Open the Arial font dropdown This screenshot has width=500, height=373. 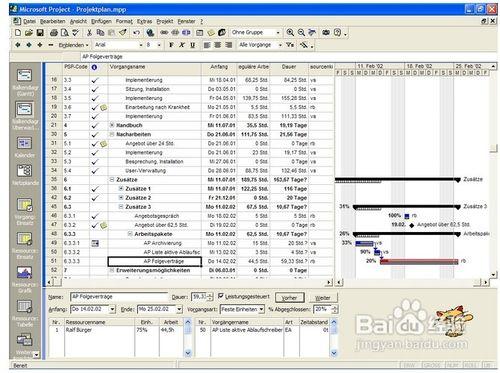pos(141,45)
